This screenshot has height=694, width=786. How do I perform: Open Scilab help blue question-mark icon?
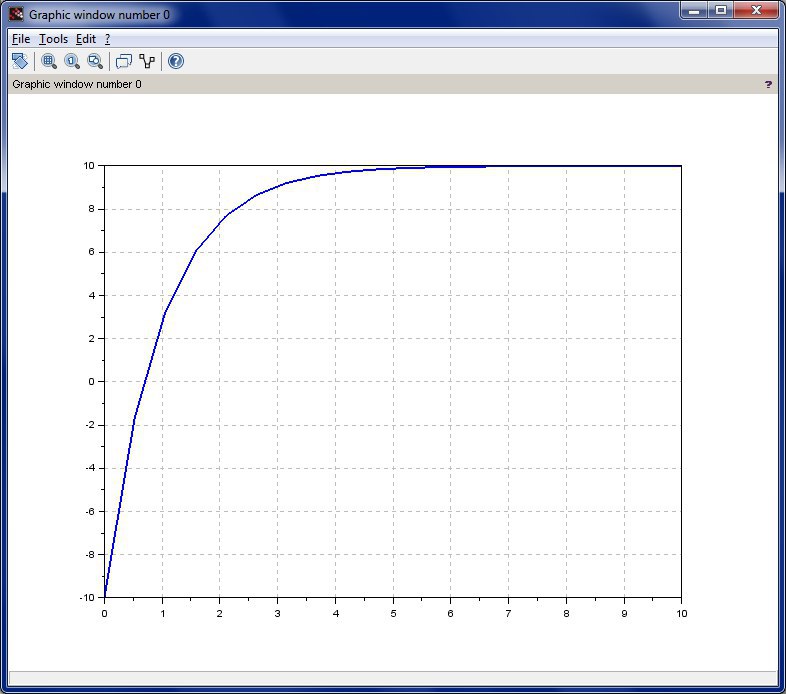[x=175, y=61]
